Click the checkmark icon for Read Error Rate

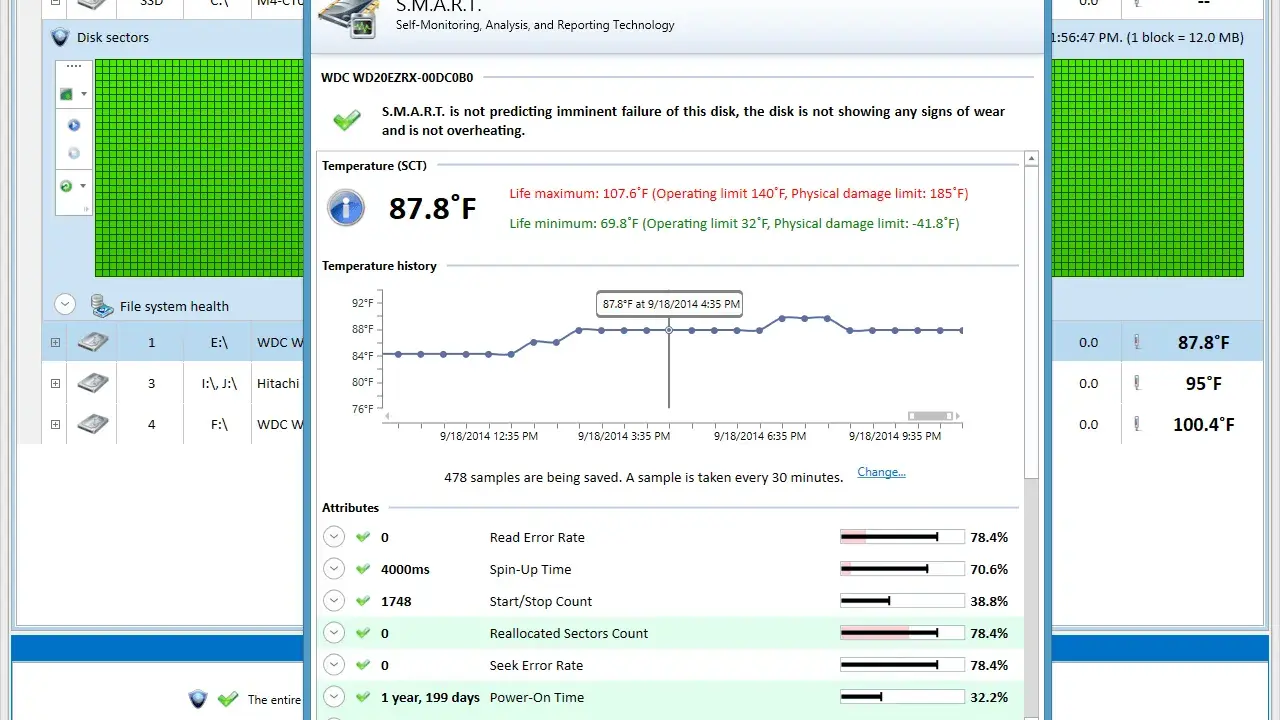click(363, 537)
